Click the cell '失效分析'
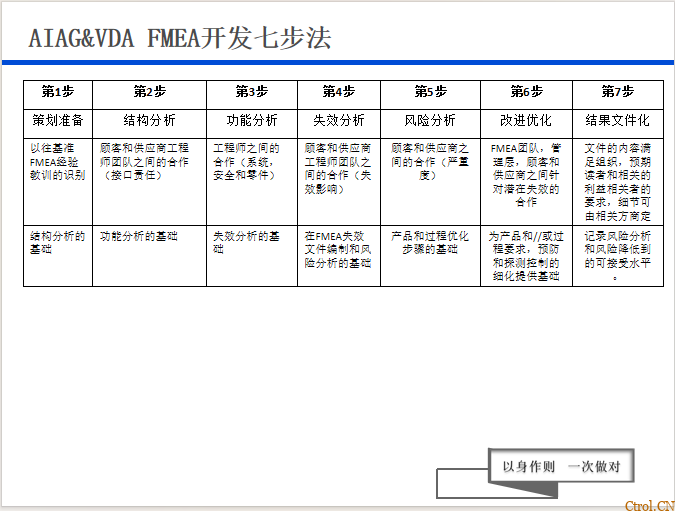 point(339,124)
